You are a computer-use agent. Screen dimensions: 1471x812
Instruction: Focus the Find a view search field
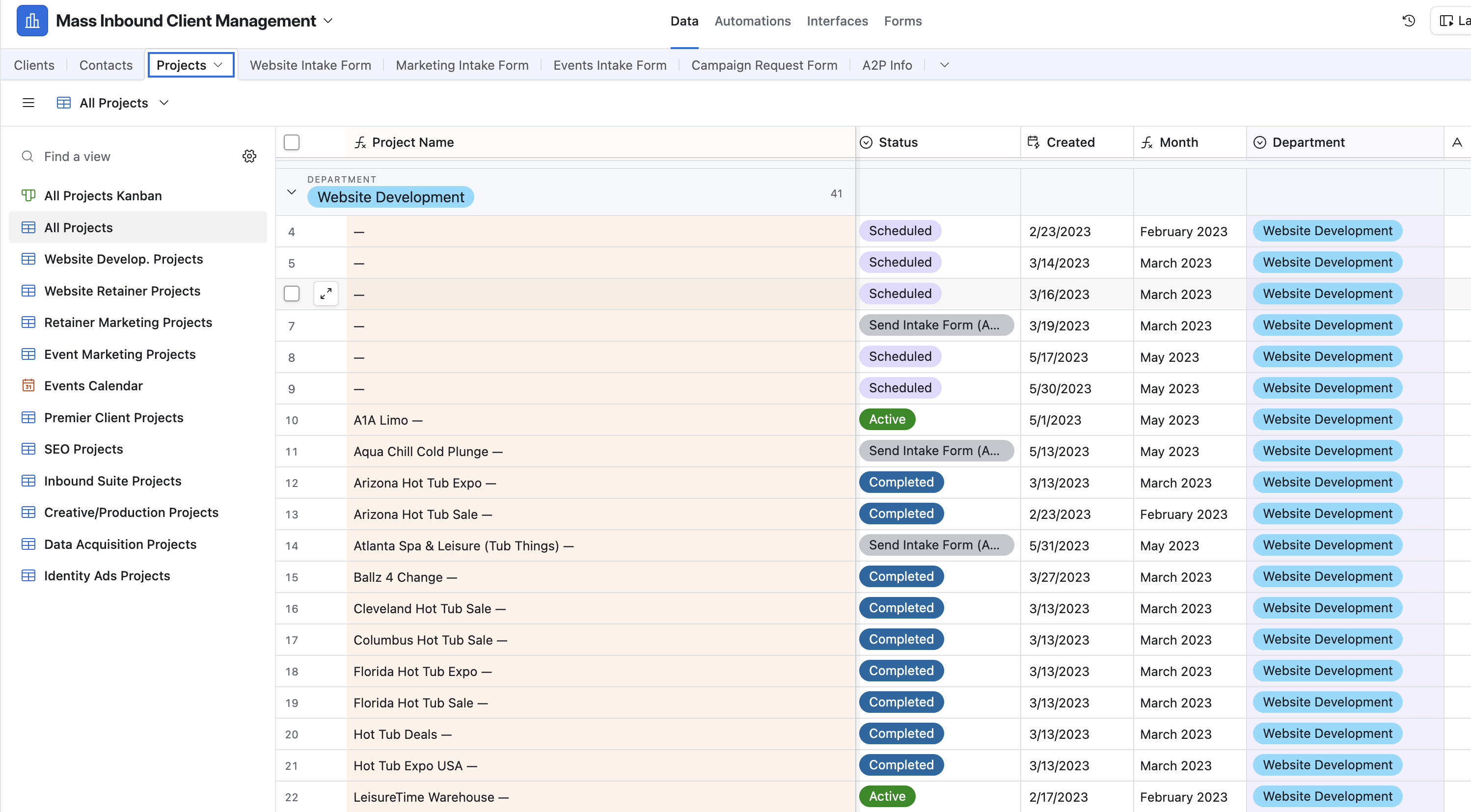coord(129,157)
